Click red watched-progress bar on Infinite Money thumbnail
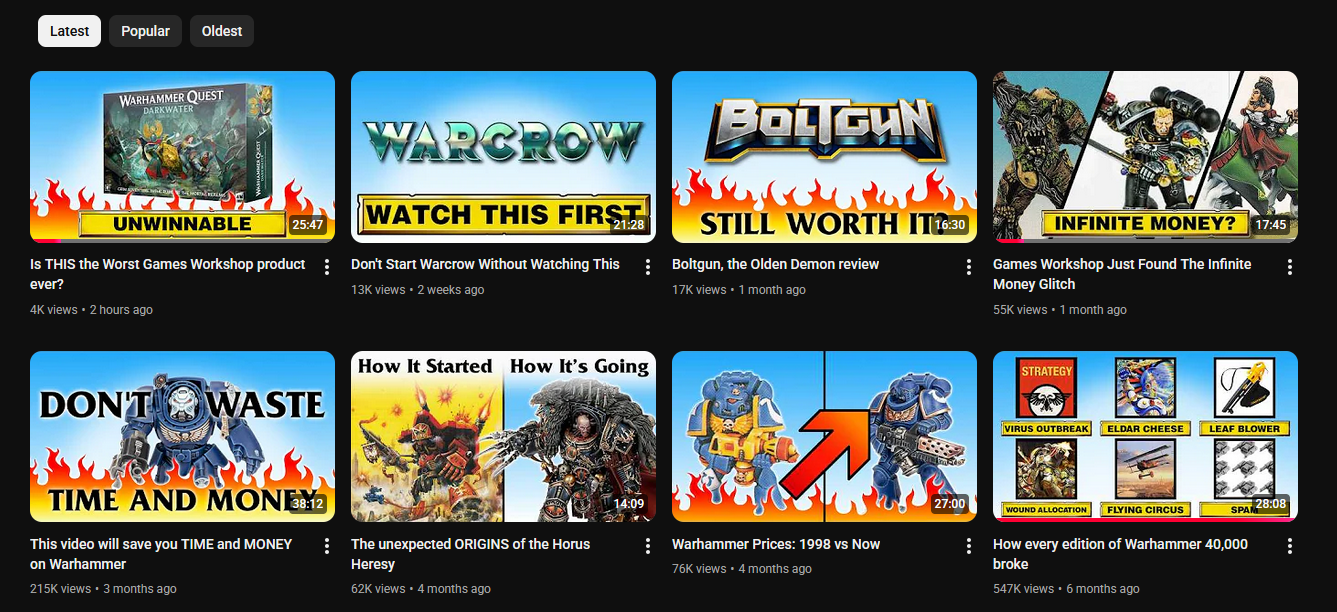Viewport: 1337px width, 612px height. point(1008,241)
